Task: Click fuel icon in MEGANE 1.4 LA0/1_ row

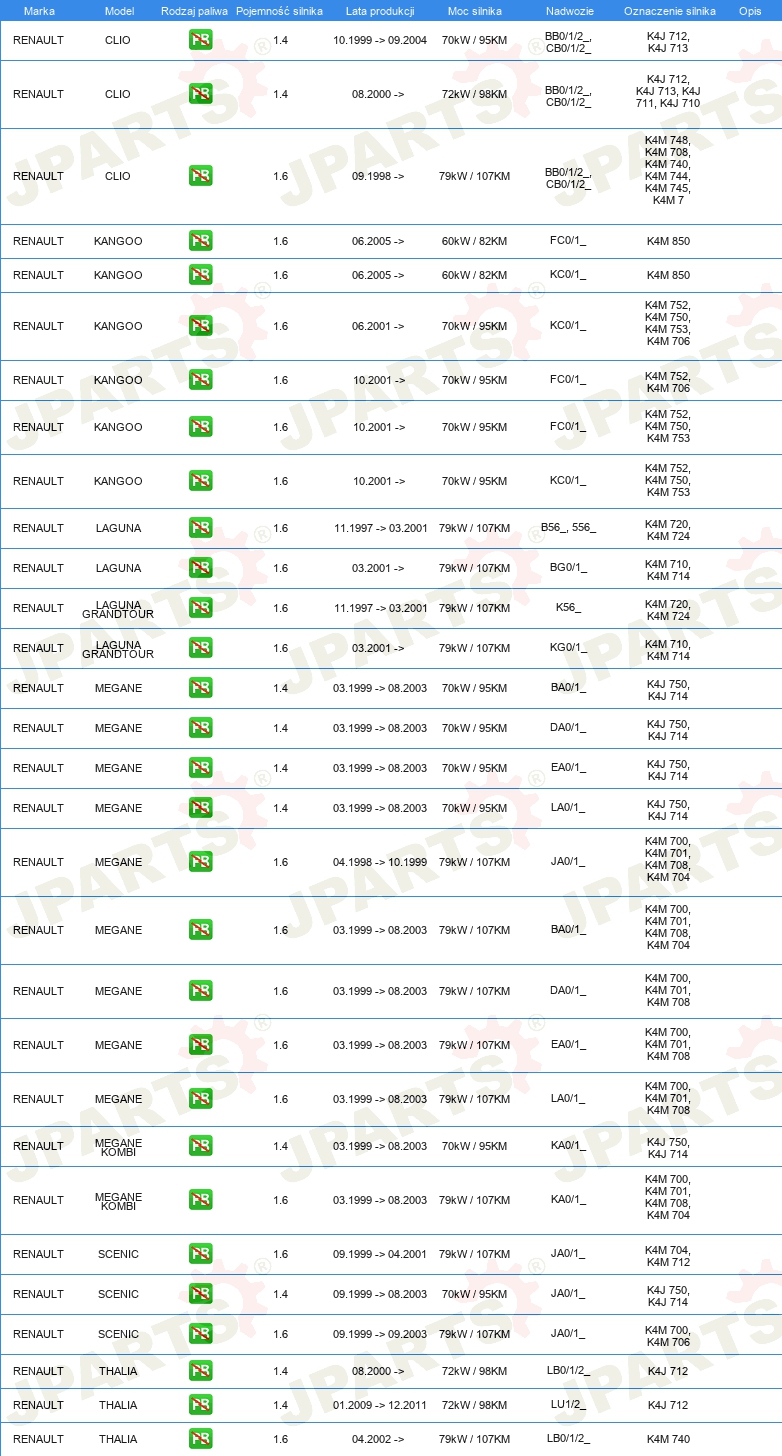Action: click(200, 808)
